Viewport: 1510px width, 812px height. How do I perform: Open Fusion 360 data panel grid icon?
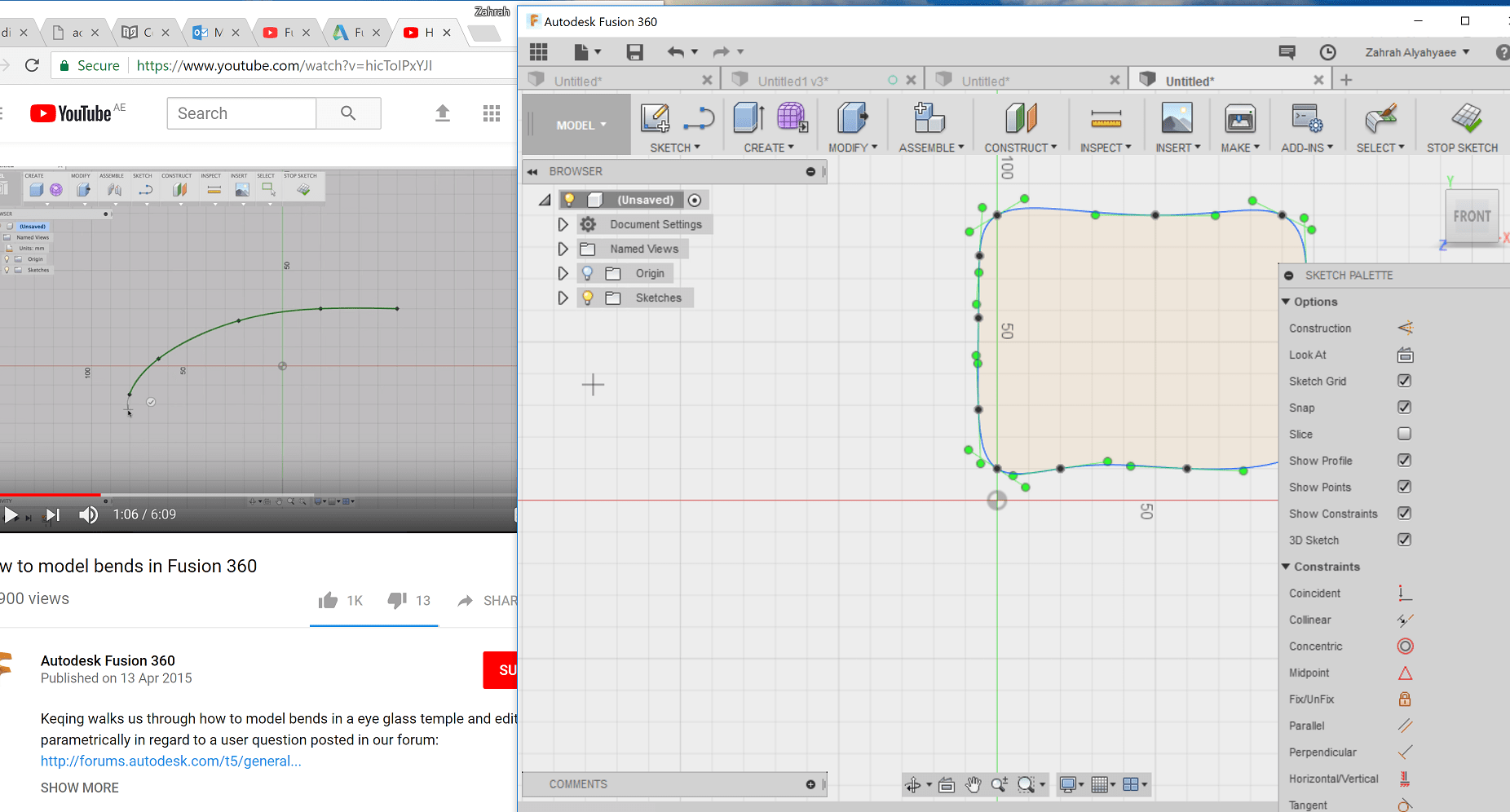538,52
